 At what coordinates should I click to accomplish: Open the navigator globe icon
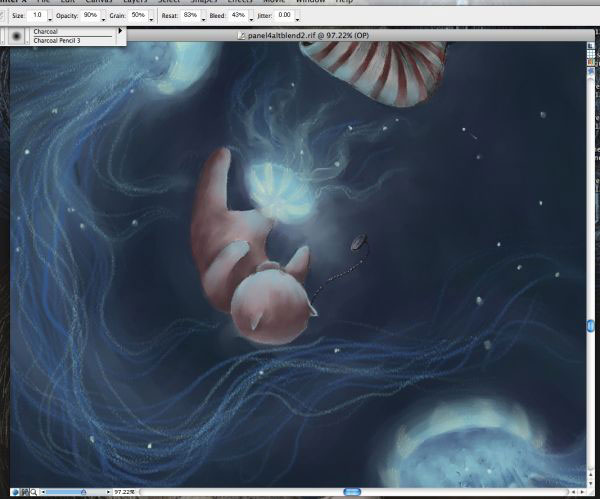[x=15, y=492]
